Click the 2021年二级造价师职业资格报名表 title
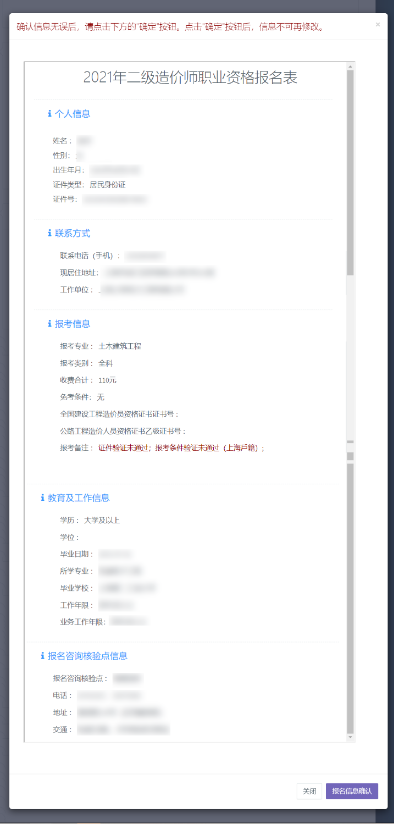Image resolution: width=394 pixels, height=824 pixels. pos(190,77)
